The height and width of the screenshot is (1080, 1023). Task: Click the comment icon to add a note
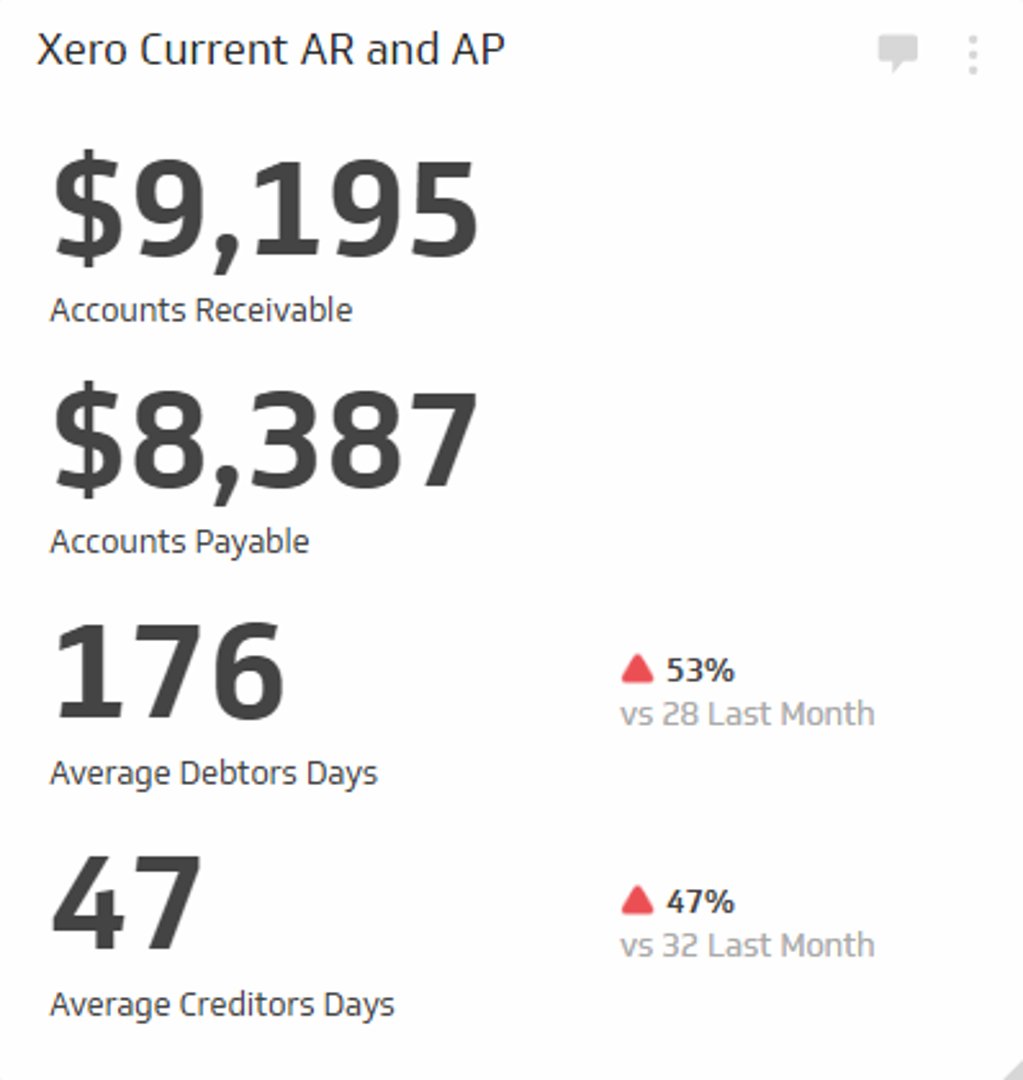pos(896,54)
